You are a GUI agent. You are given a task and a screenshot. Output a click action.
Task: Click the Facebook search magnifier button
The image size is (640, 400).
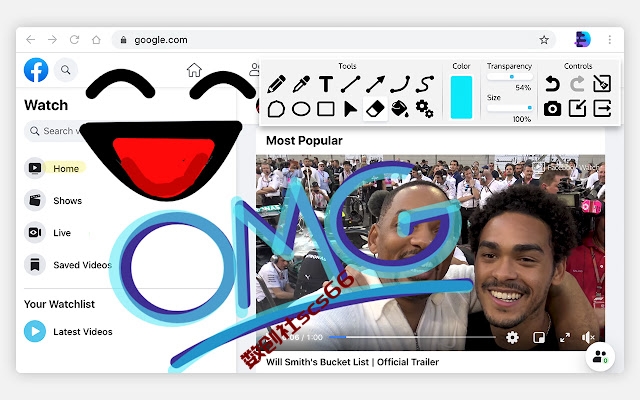65,70
